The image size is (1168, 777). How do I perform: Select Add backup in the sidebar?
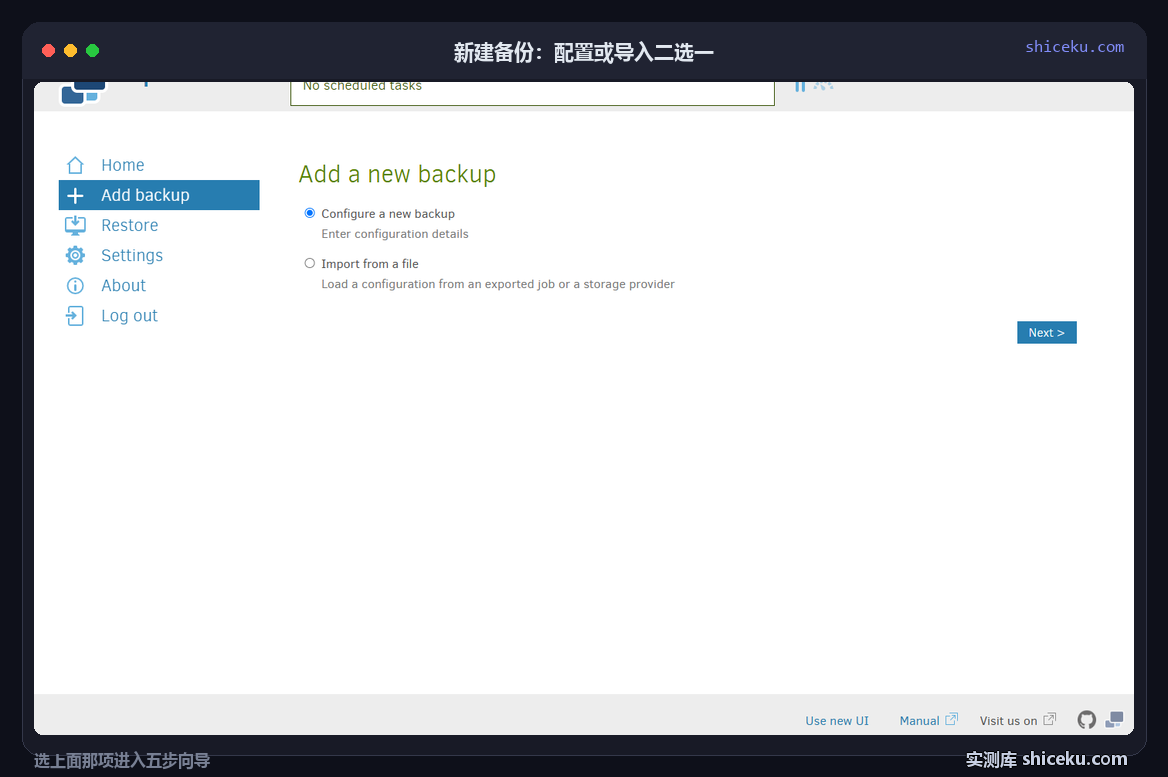click(159, 195)
